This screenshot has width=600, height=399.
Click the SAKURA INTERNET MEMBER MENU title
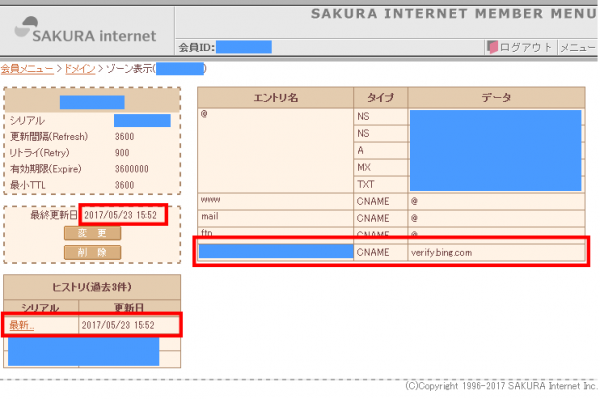453,14
